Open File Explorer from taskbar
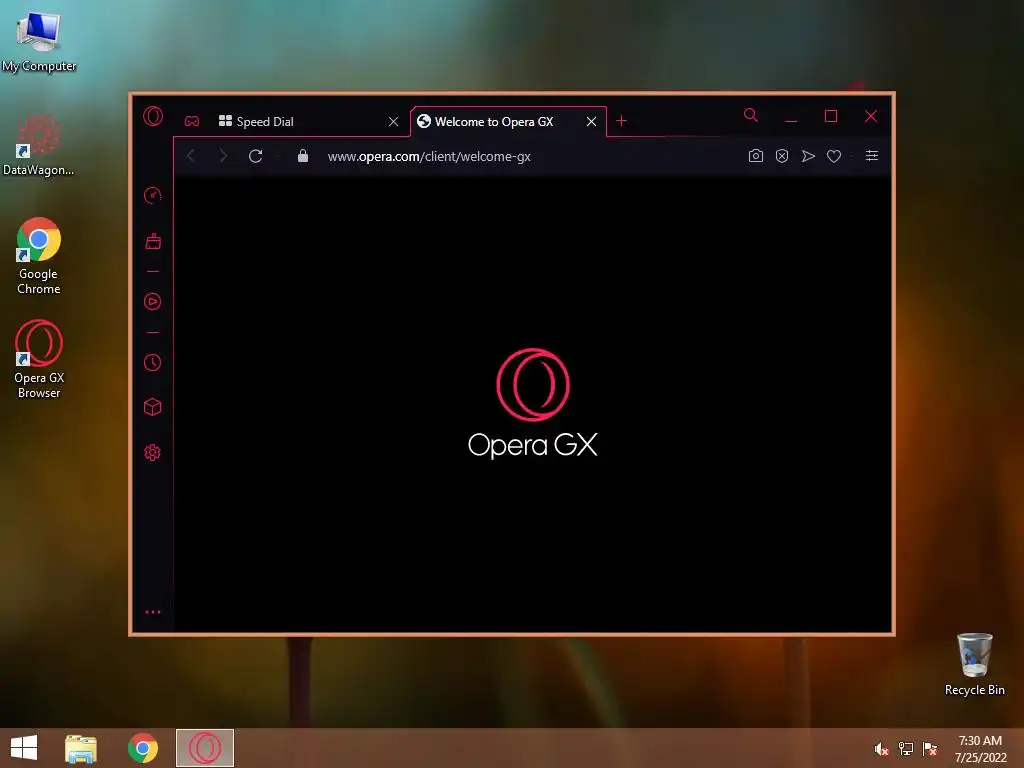Viewport: 1024px width, 768px height. [x=81, y=748]
